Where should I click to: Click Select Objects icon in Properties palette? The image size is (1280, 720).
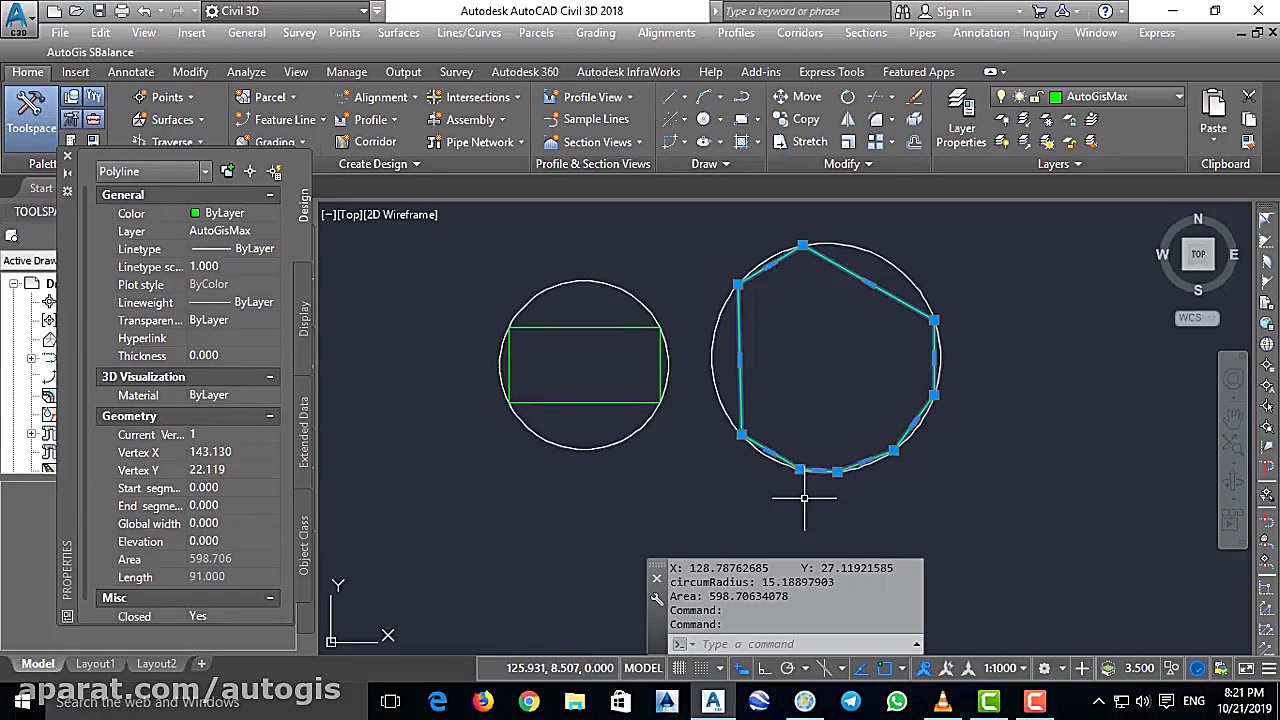coord(250,172)
